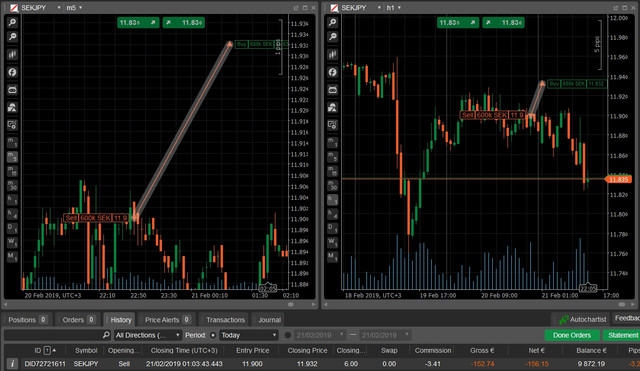Click Sell 11.83 button in h1 chart

coord(458,23)
